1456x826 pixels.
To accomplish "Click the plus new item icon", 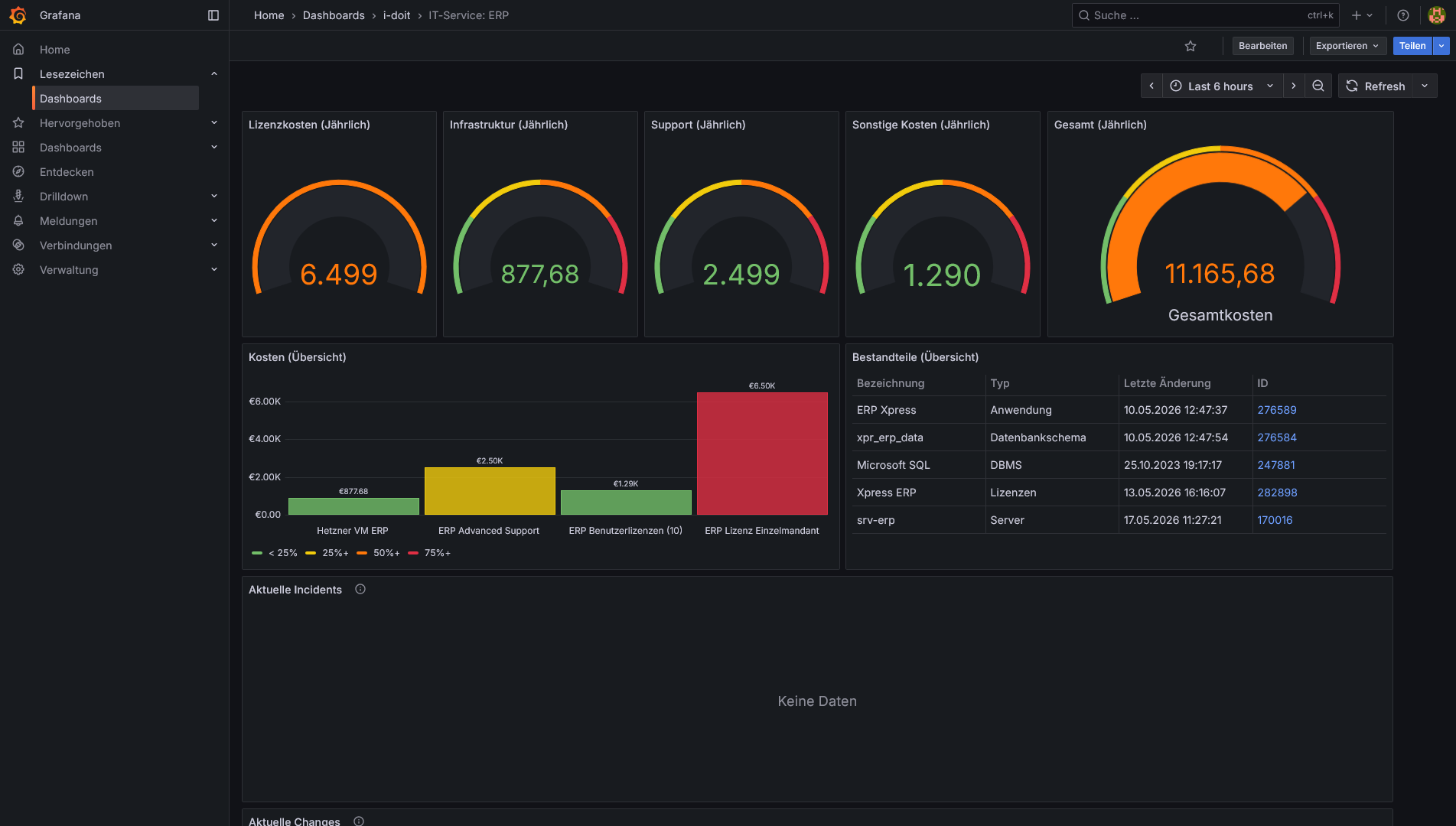I will pyautogui.click(x=1362, y=15).
